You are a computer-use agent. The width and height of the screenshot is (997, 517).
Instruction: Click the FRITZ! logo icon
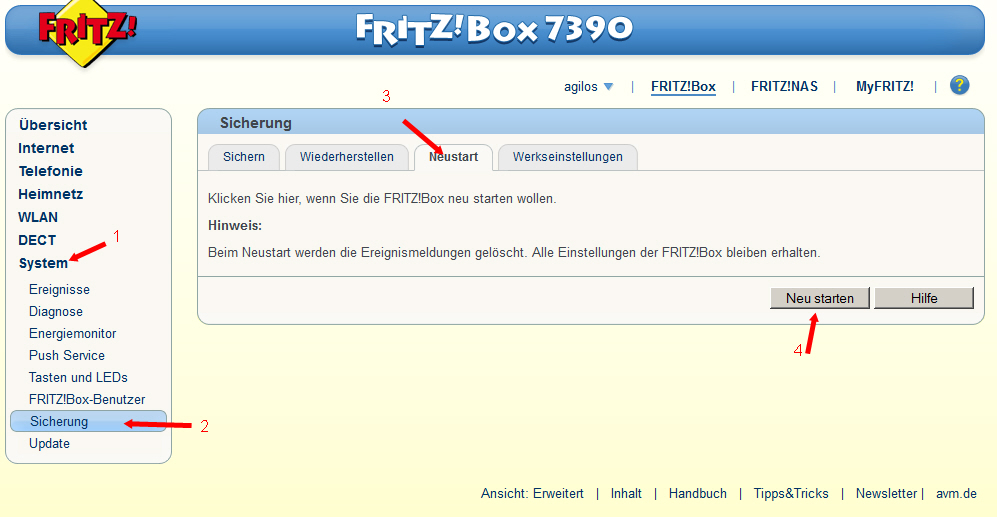pyautogui.click(x=86, y=33)
